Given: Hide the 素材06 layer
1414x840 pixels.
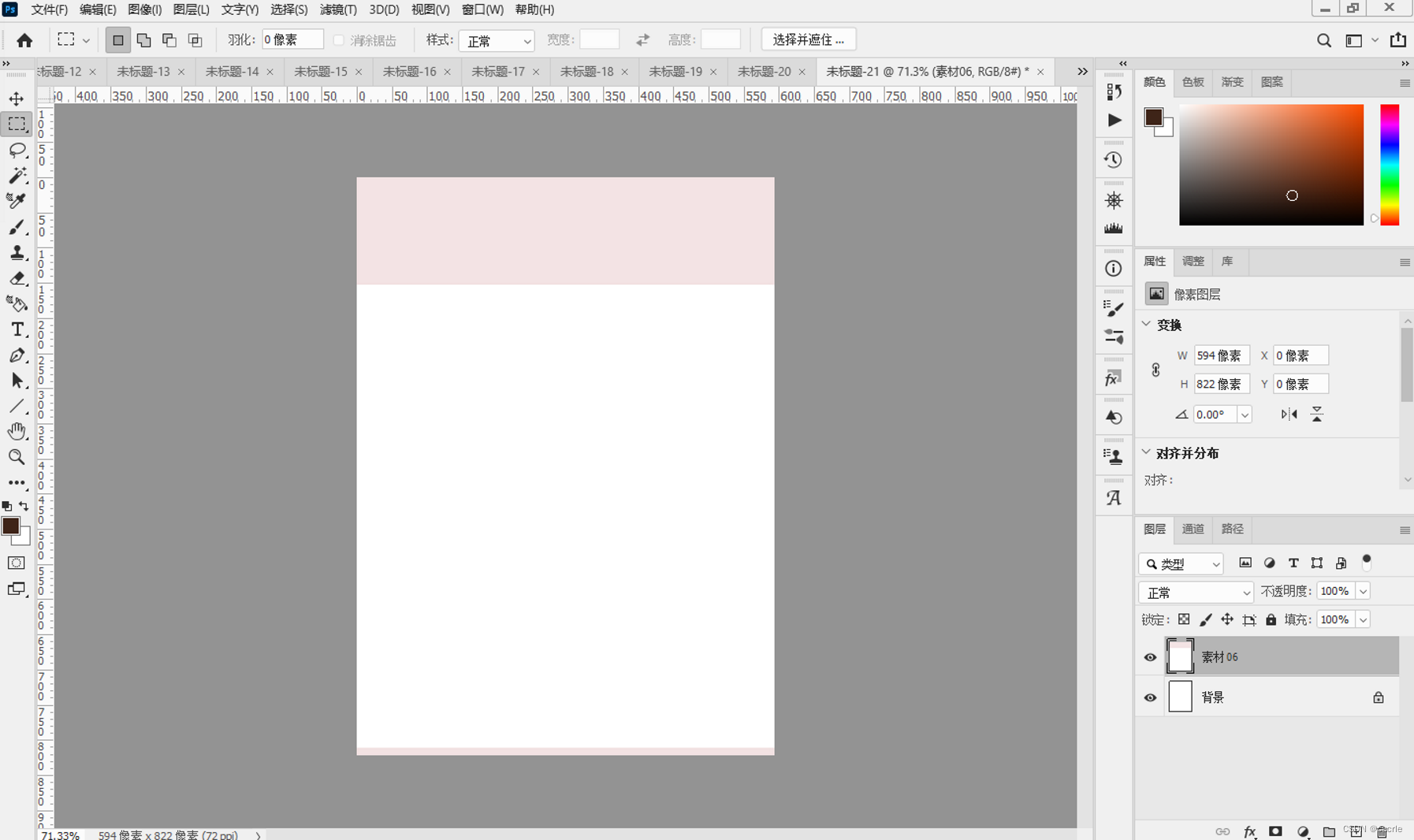Looking at the screenshot, I should coord(1150,657).
